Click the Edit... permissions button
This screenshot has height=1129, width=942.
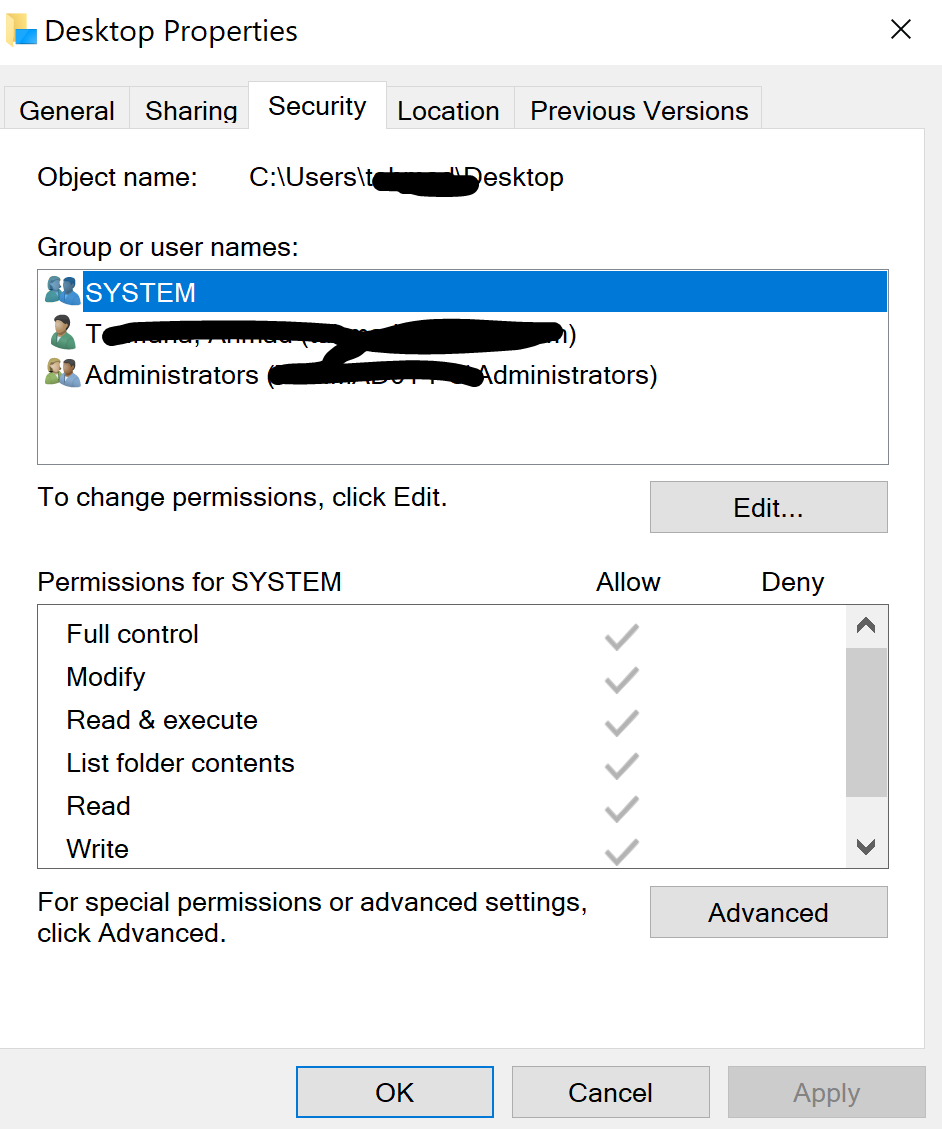(x=768, y=508)
